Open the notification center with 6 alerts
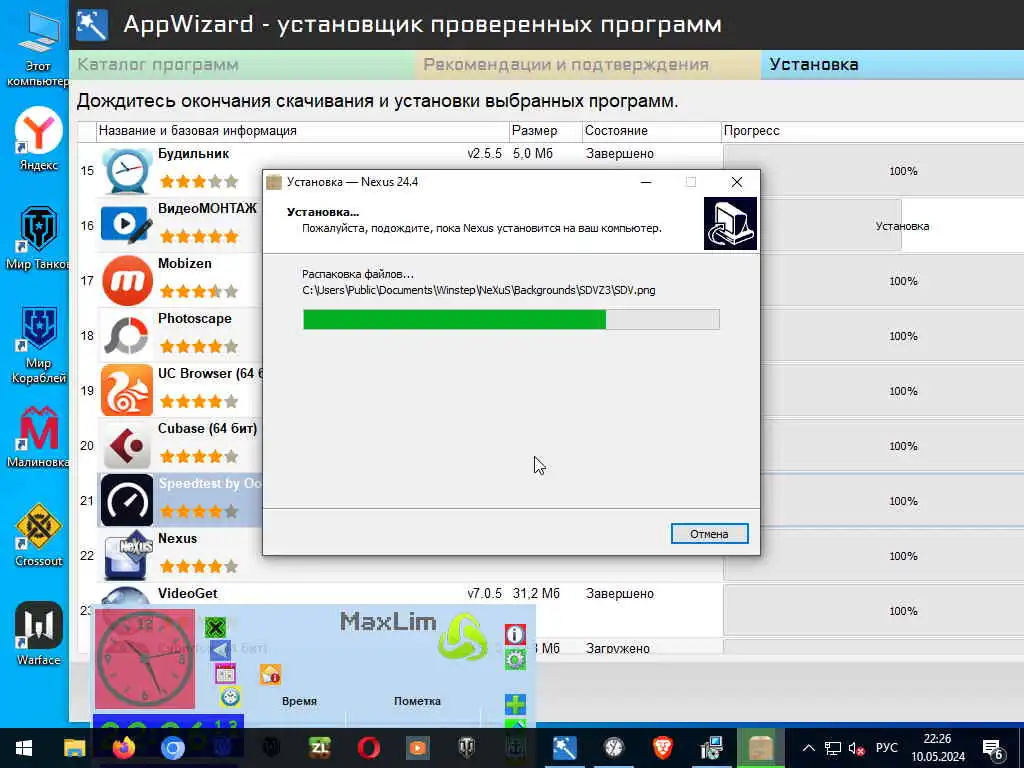The image size is (1024, 768). pos(993,749)
